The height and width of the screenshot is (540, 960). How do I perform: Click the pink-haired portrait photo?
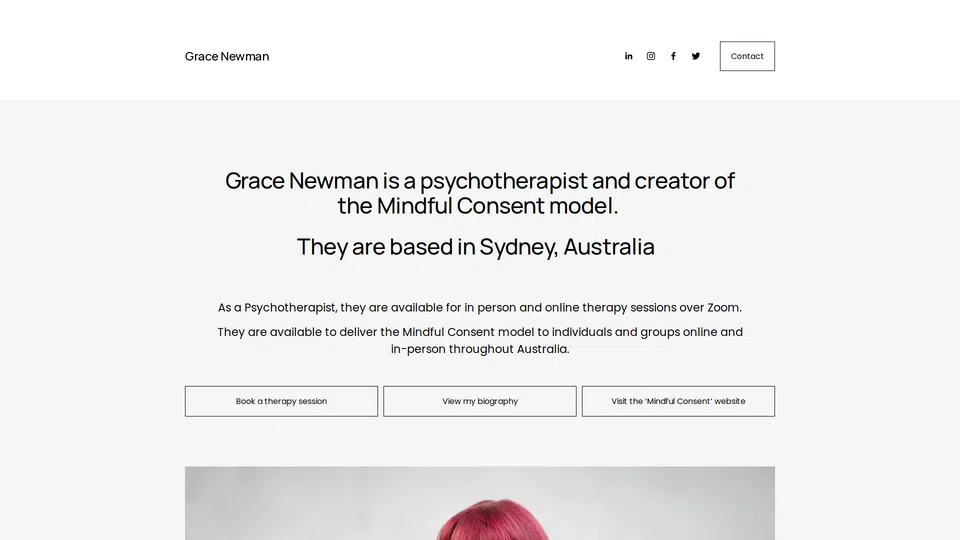tap(480, 503)
